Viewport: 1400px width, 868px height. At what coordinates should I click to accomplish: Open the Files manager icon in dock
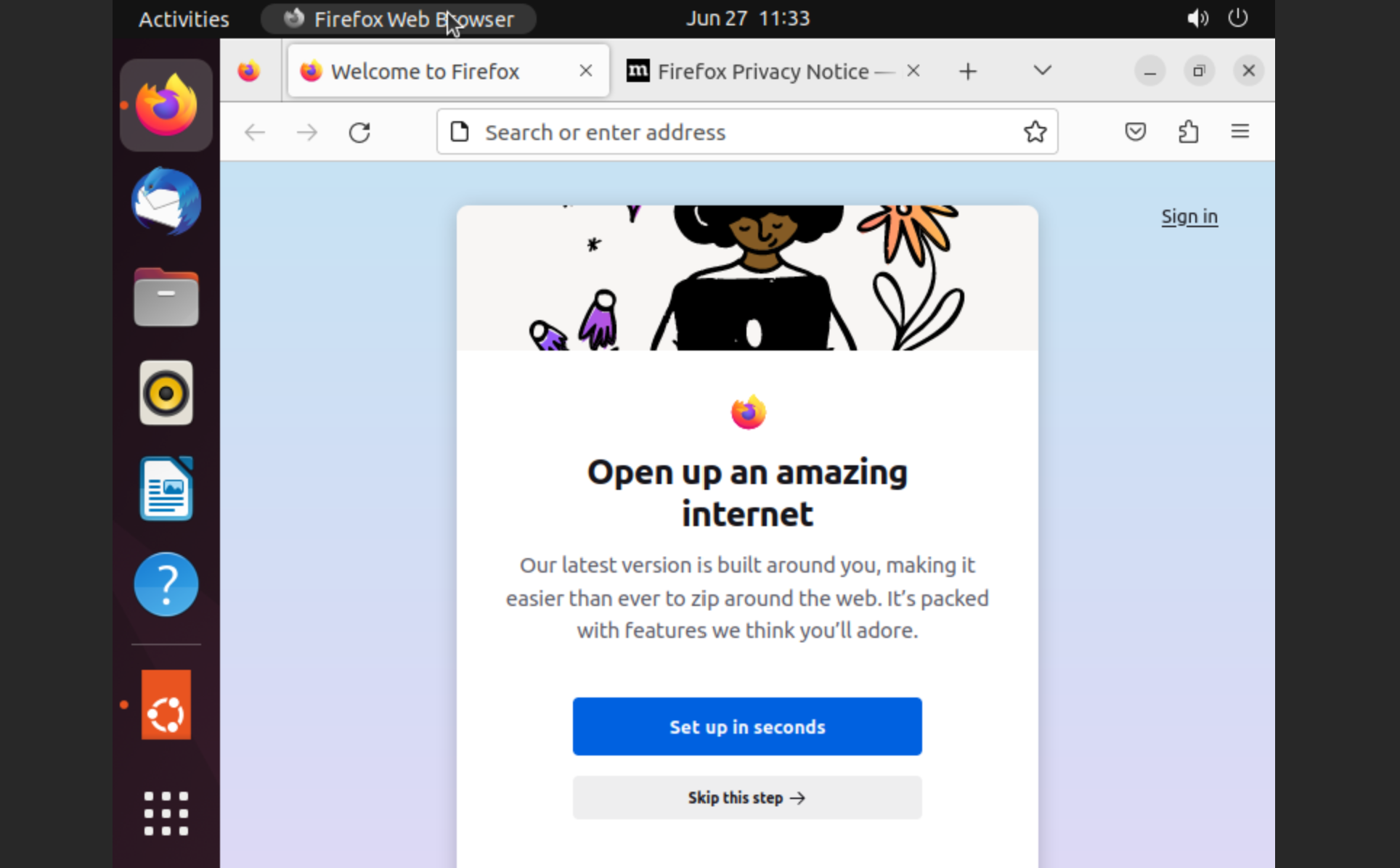pyautogui.click(x=166, y=297)
